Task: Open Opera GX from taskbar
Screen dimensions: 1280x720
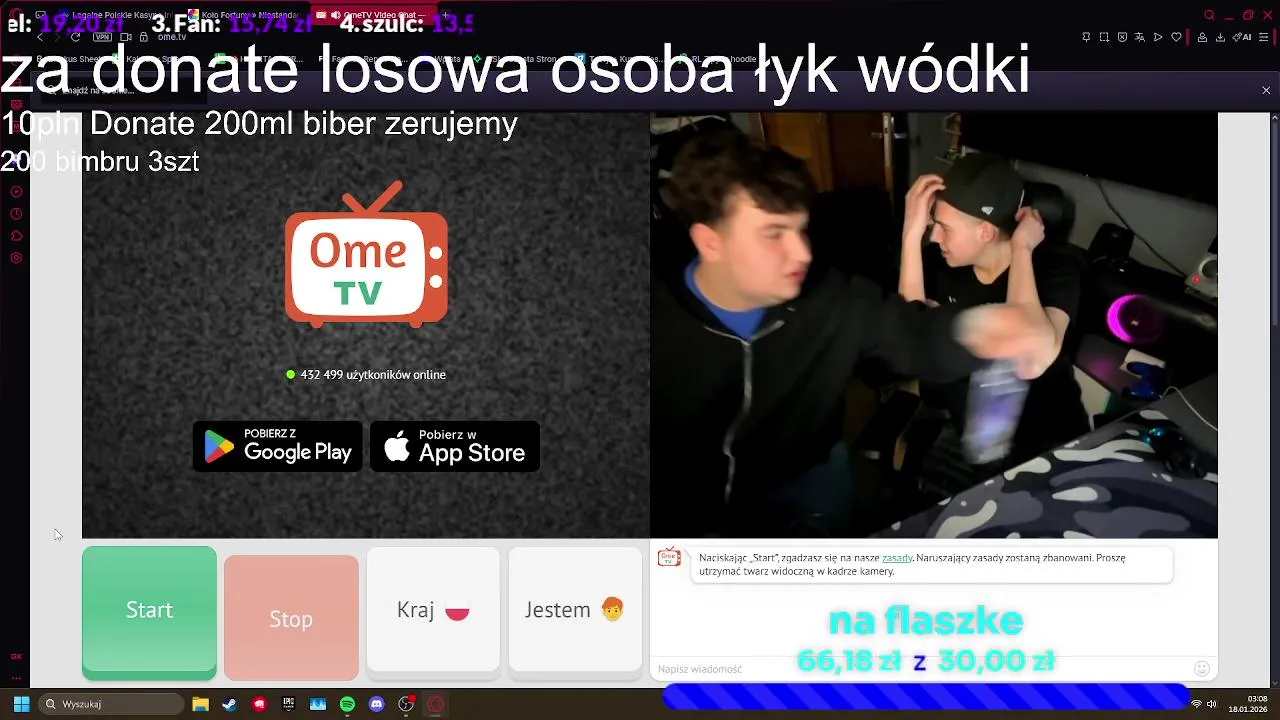Action: [x=435, y=704]
